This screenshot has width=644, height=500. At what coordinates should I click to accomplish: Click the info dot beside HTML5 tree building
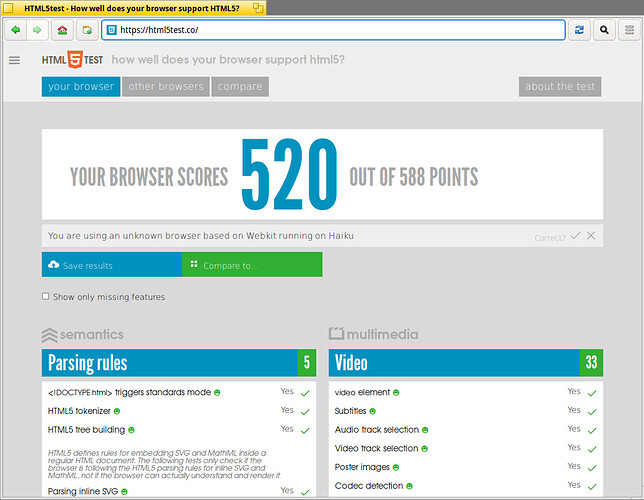tap(131, 430)
